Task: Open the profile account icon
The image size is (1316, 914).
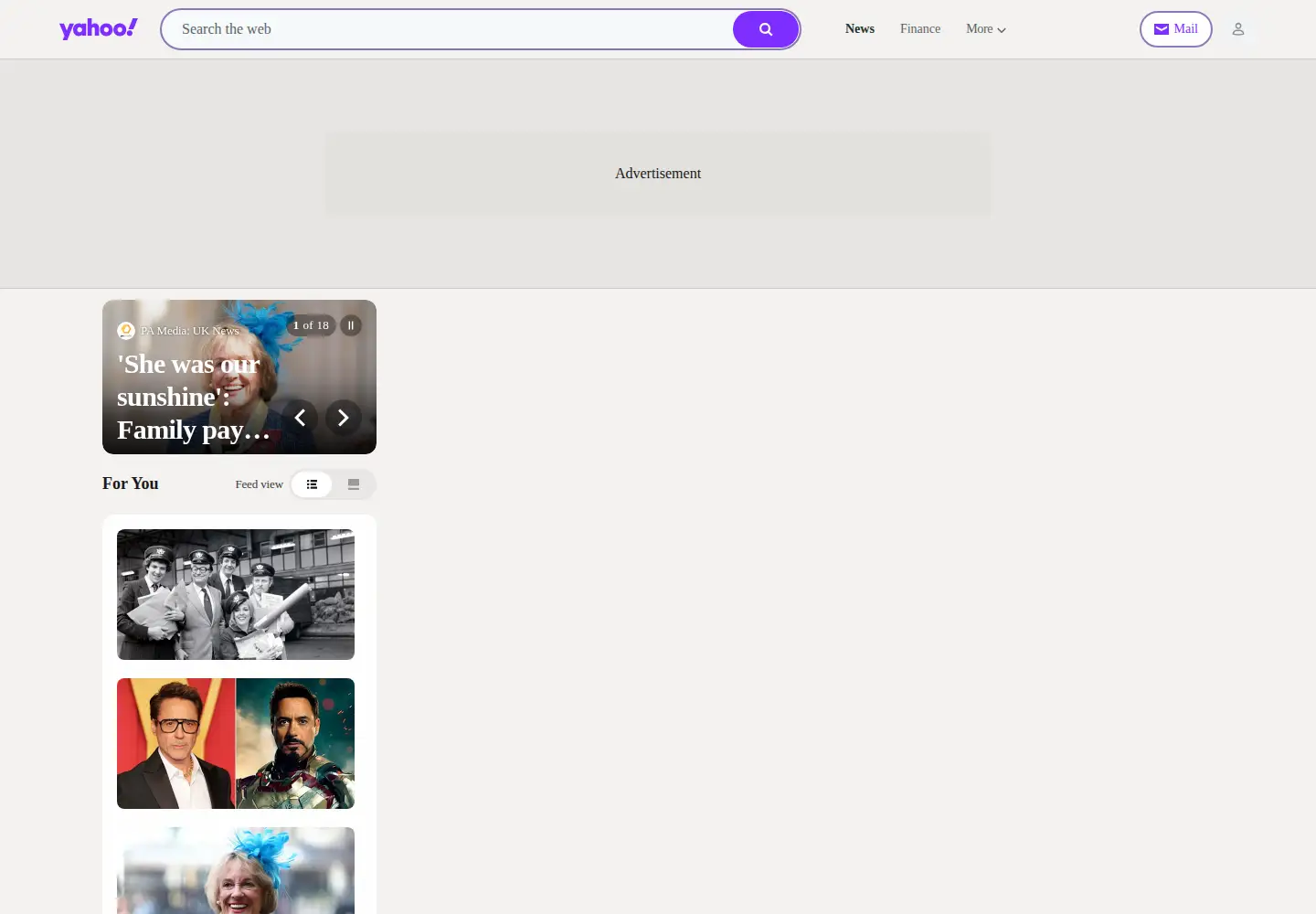Action: tap(1238, 29)
